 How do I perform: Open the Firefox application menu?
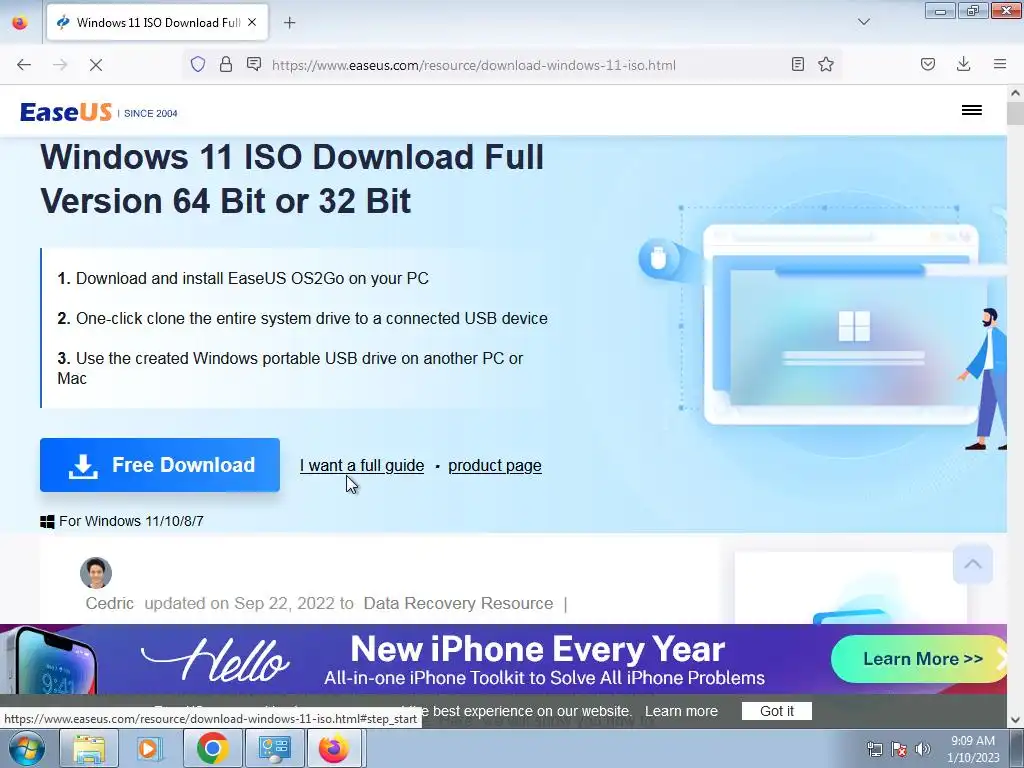(1000, 64)
